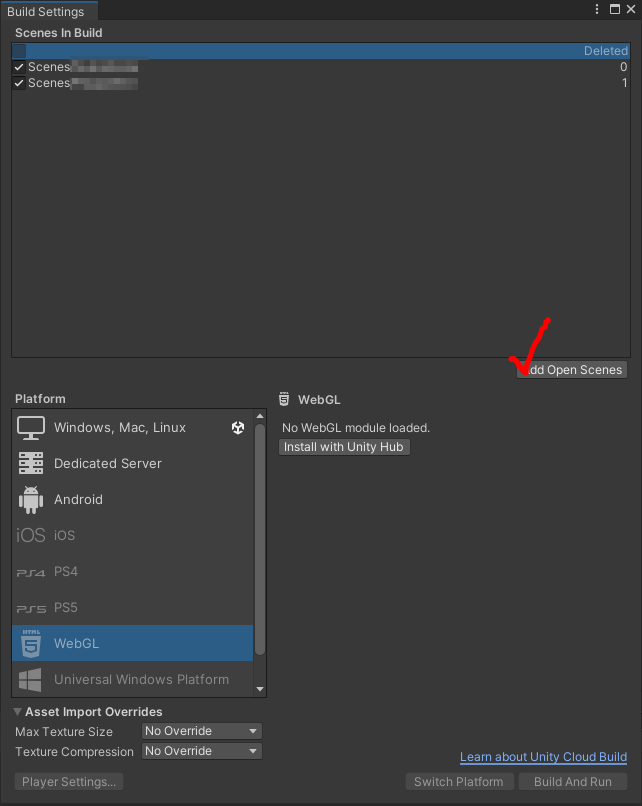Click the HTML5 WebGL icon in platform list
The image size is (642, 806).
pos(31,643)
